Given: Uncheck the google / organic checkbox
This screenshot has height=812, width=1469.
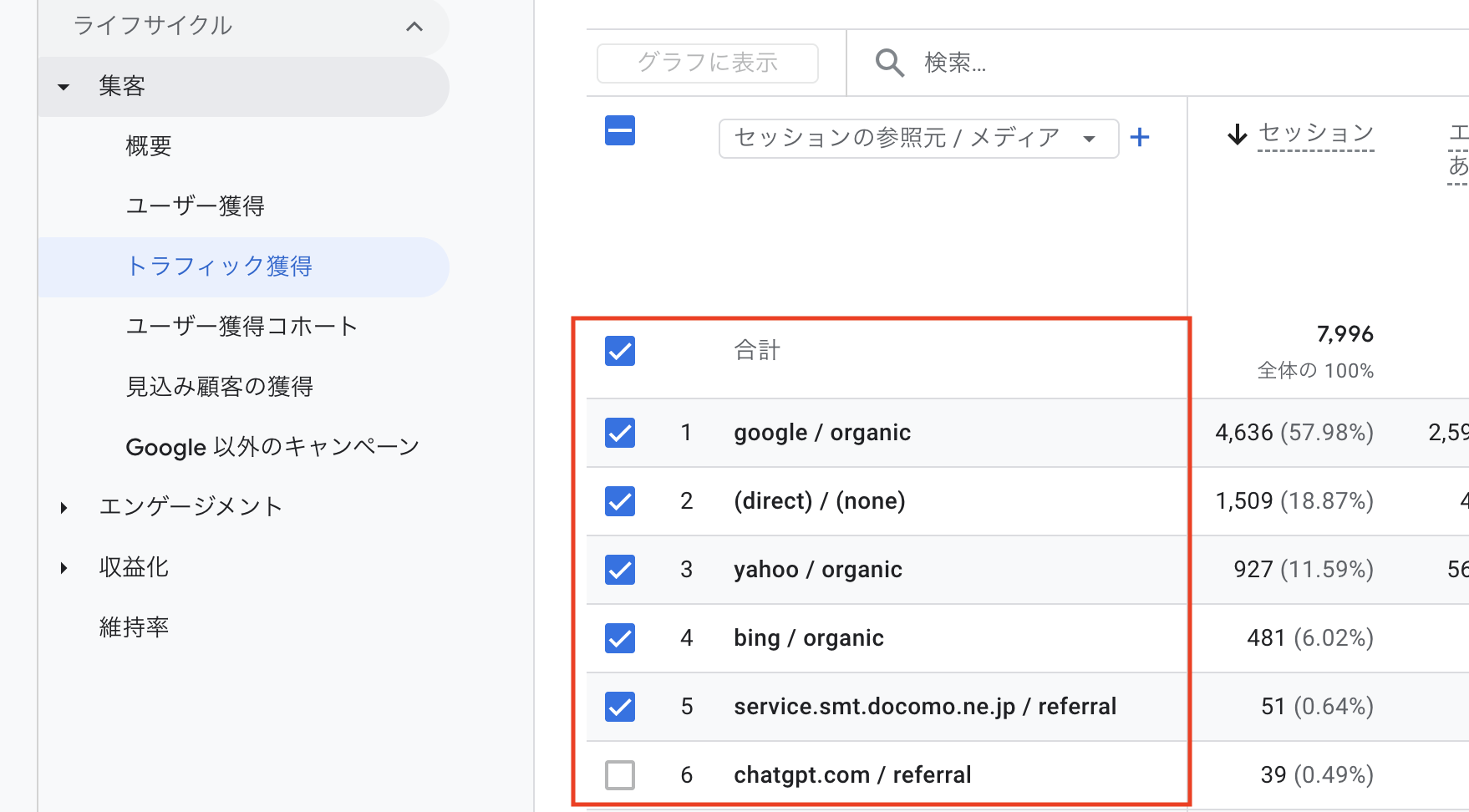Looking at the screenshot, I should click(x=620, y=433).
